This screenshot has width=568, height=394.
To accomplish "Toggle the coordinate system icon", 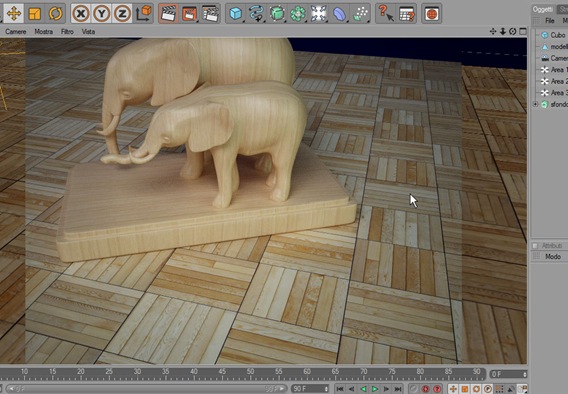I will point(143,14).
